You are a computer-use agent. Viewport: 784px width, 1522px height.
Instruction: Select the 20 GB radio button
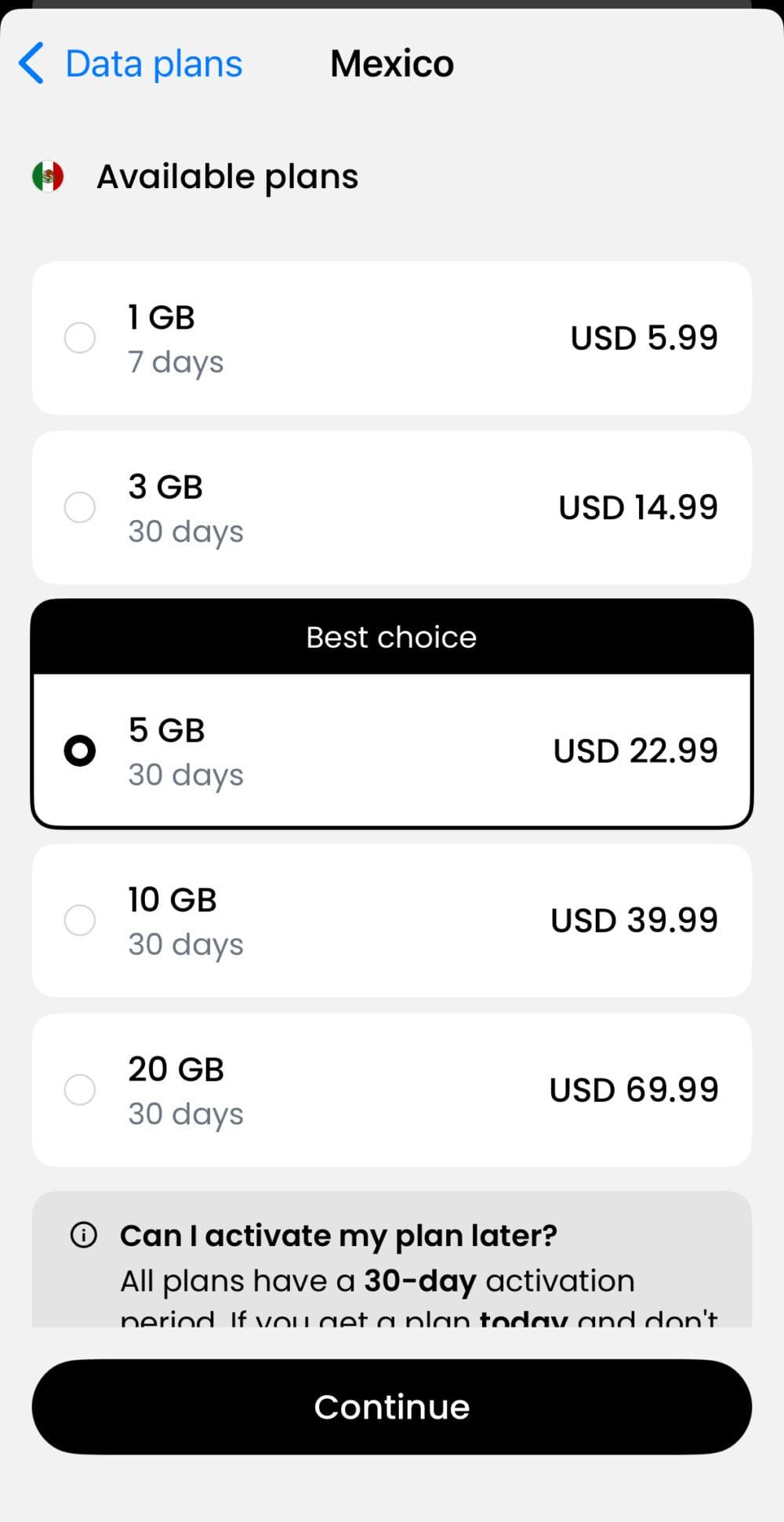coord(80,1089)
